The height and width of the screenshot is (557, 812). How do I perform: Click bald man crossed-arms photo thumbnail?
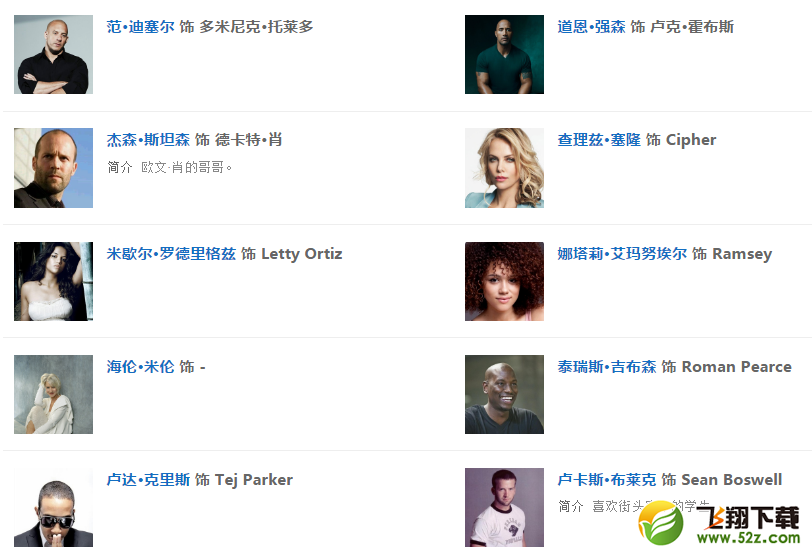point(53,54)
